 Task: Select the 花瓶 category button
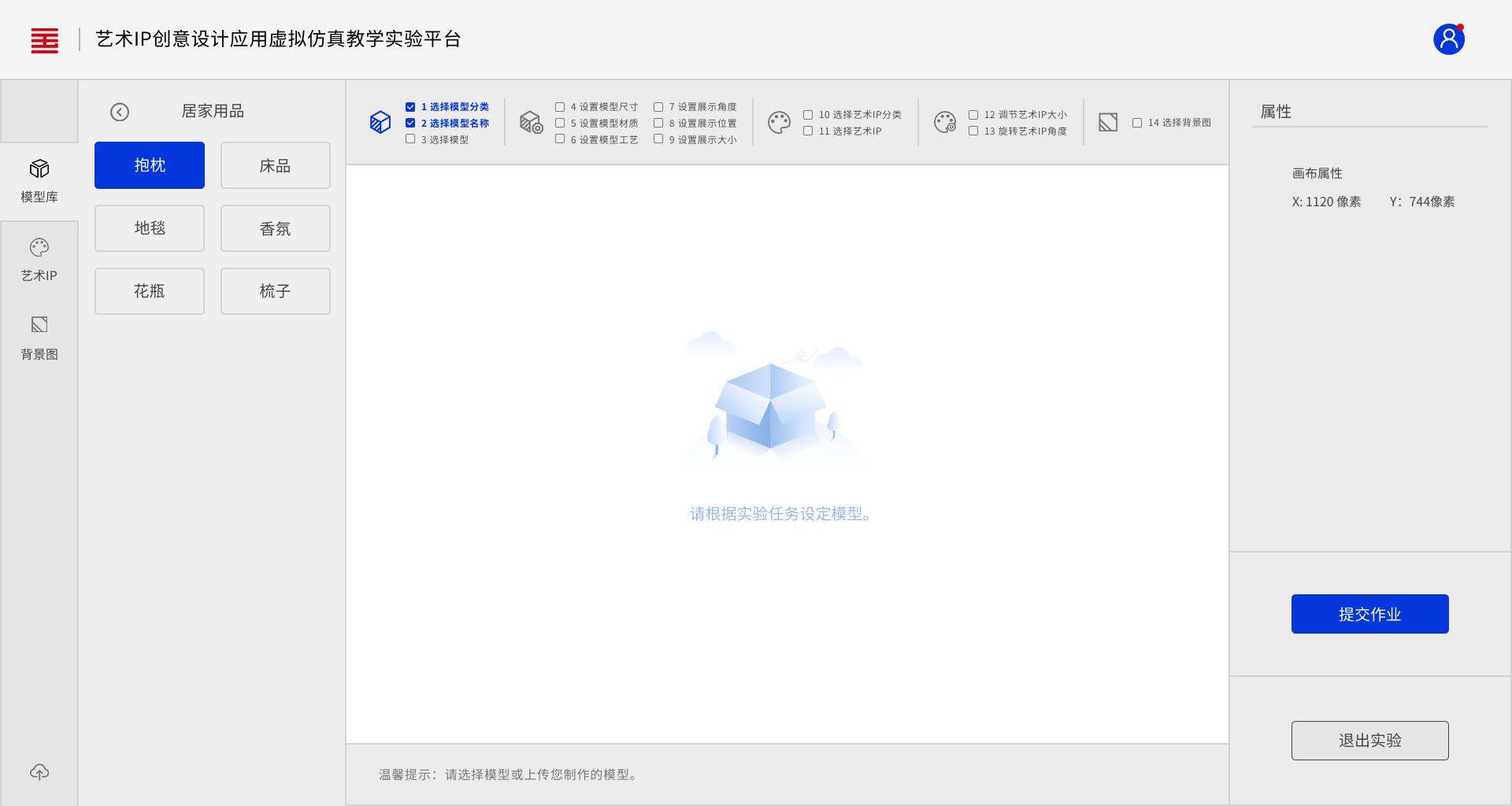click(150, 291)
